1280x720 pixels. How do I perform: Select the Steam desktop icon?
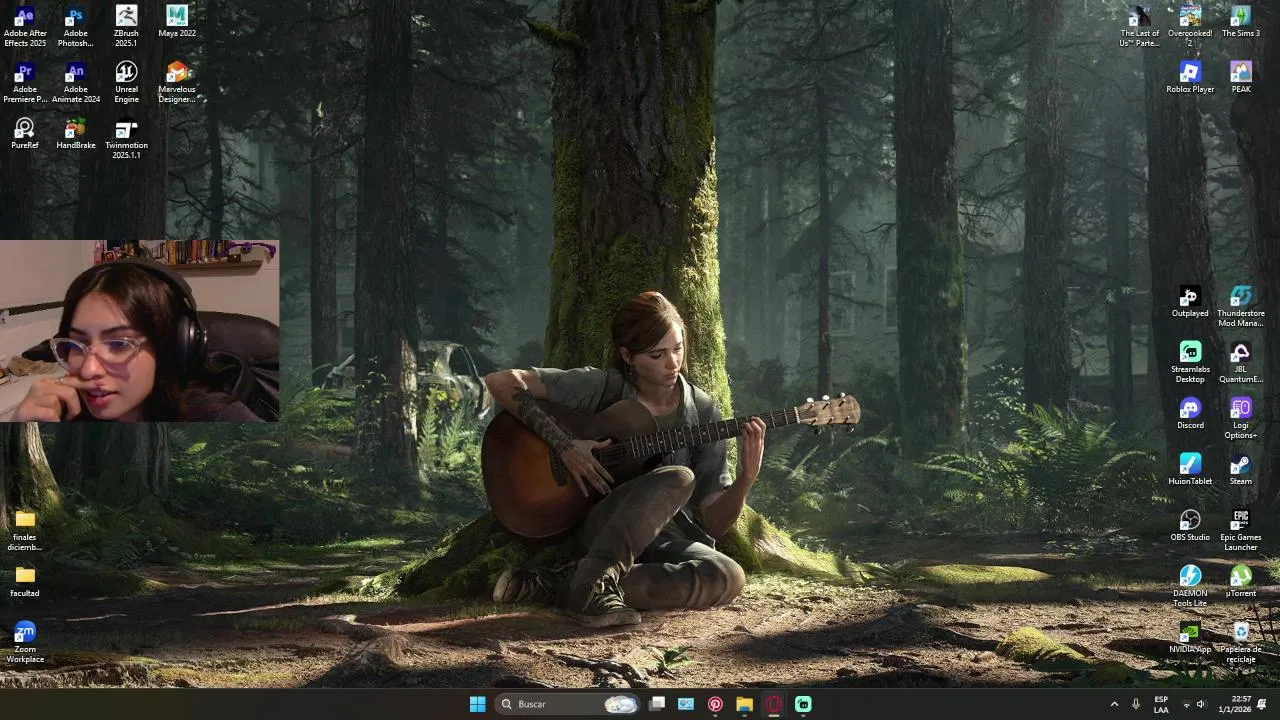(1241, 470)
